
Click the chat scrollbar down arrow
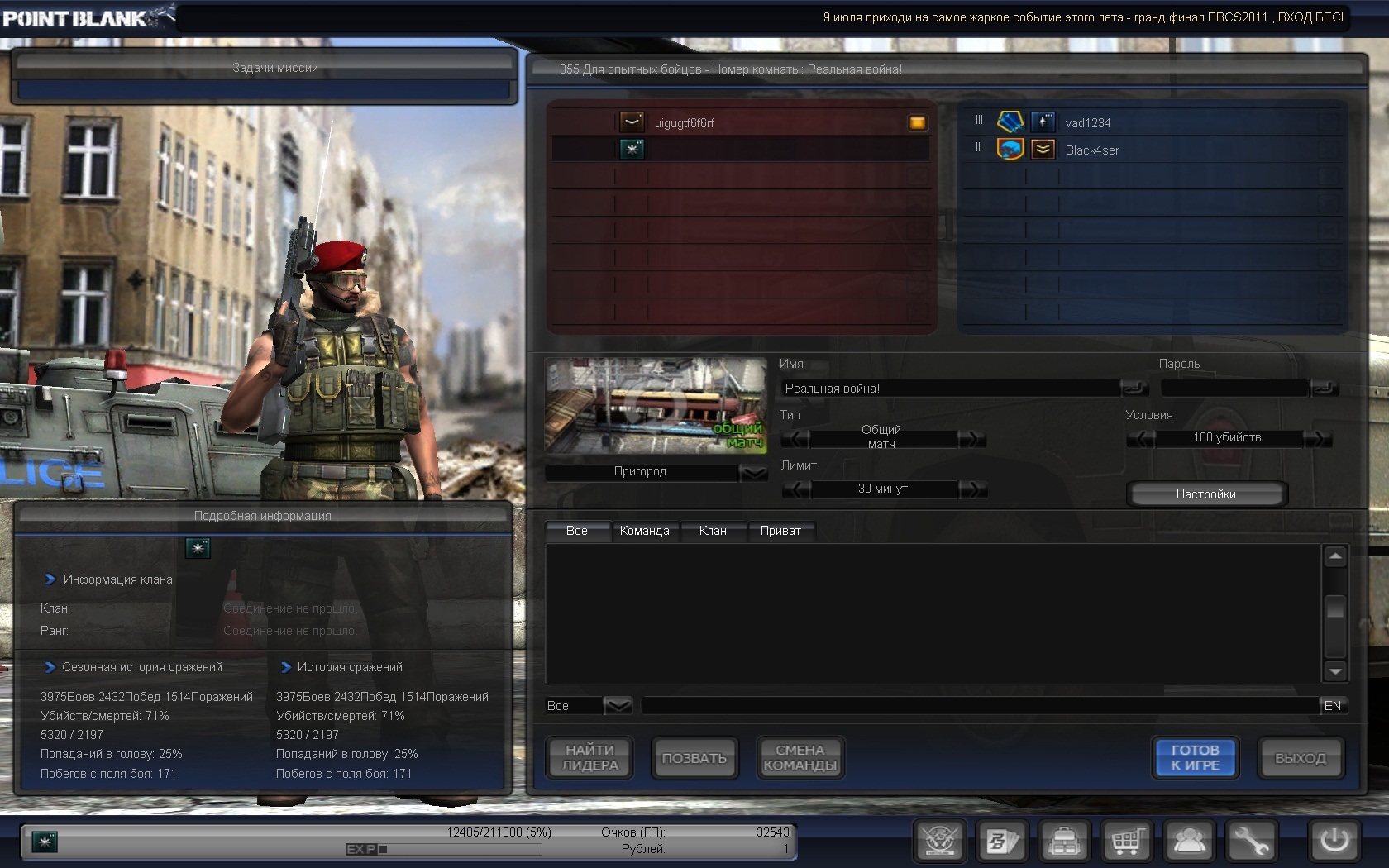tap(1334, 670)
